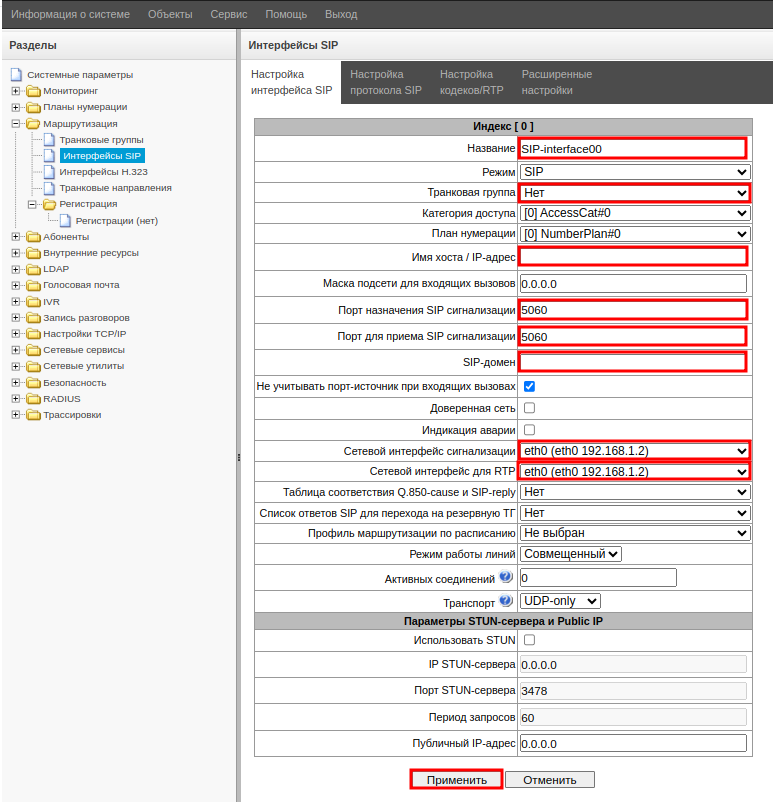Tick the Использовать STUN checkbox
Image resolution: width=773 pixels, height=802 pixels.
530,640
